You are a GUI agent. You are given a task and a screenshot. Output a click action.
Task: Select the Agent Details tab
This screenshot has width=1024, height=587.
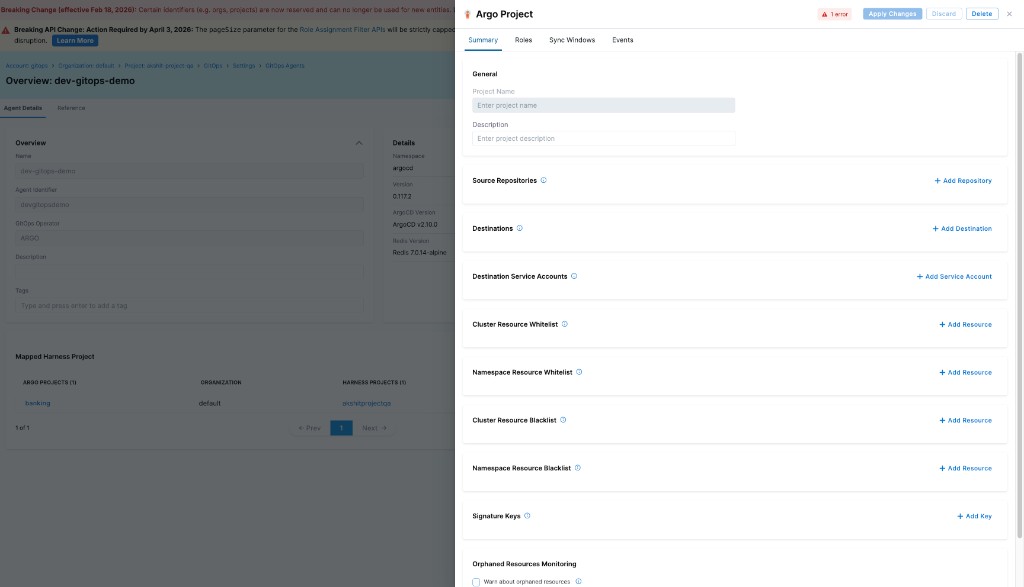[23, 108]
